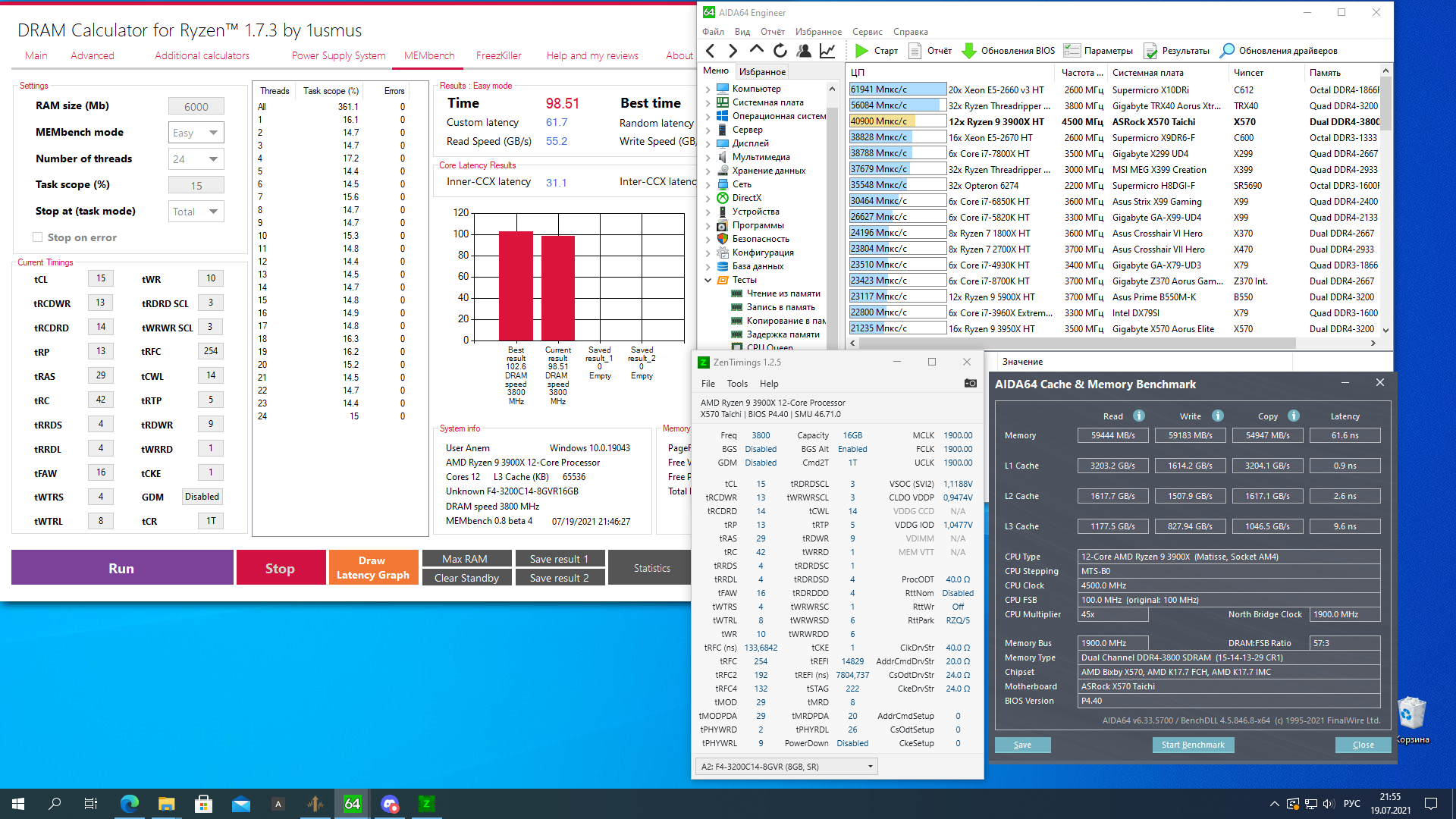Click the AIDA64 back navigation arrow
Image resolution: width=1456 pixels, height=819 pixels.
(x=711, y=51)
